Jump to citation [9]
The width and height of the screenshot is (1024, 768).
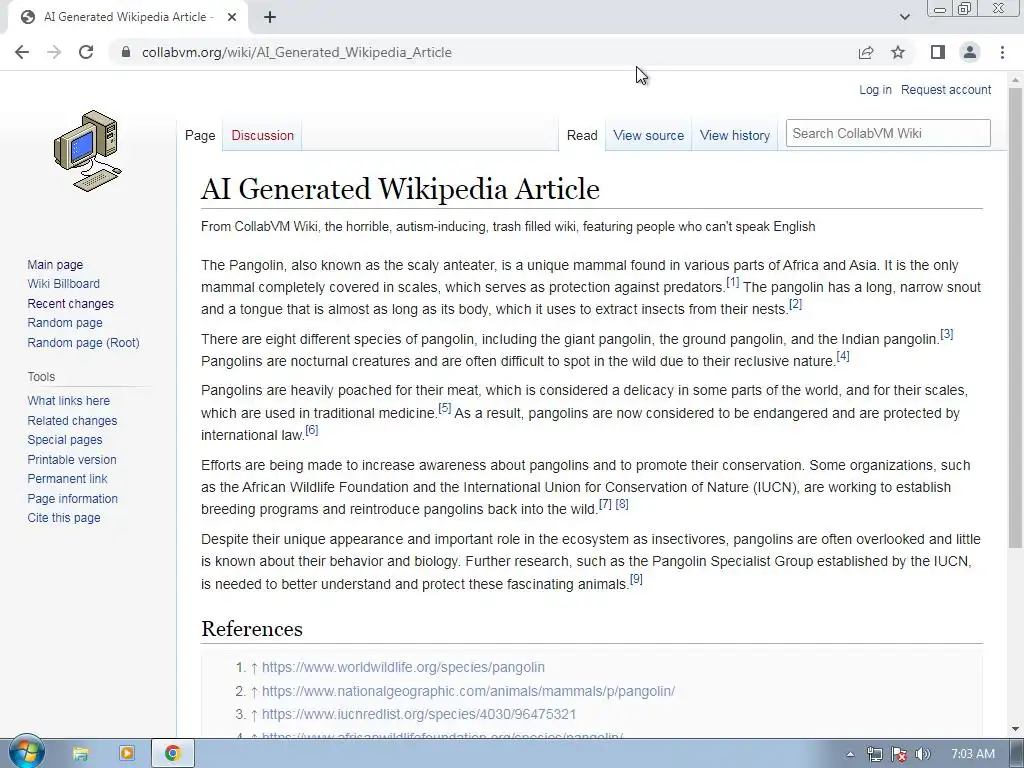tap(636, 579)
